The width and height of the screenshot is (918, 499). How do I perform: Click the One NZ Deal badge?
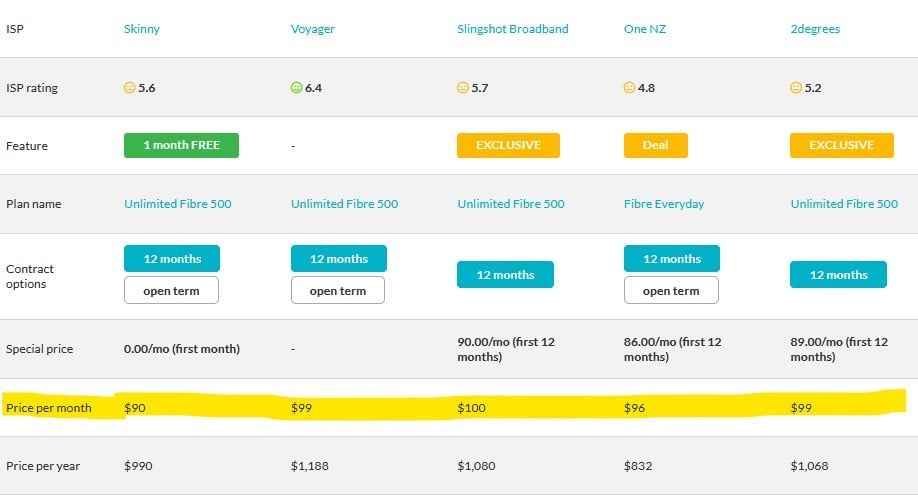click(x=655, y=145)
